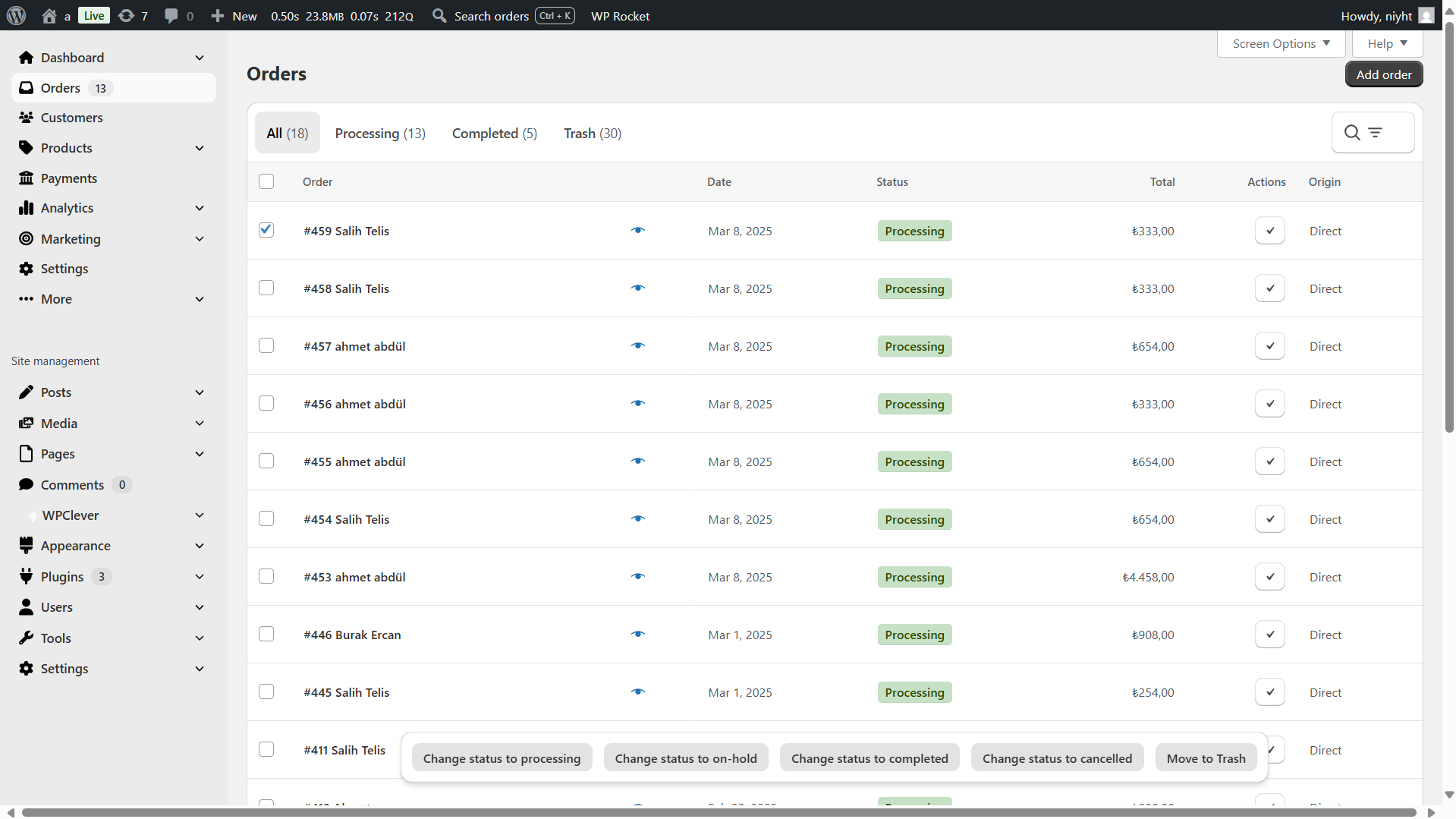This screenshot has width=1456, height=819.
Task: Click the horizontal scrollbar at bottom
Action: [719, 812]
